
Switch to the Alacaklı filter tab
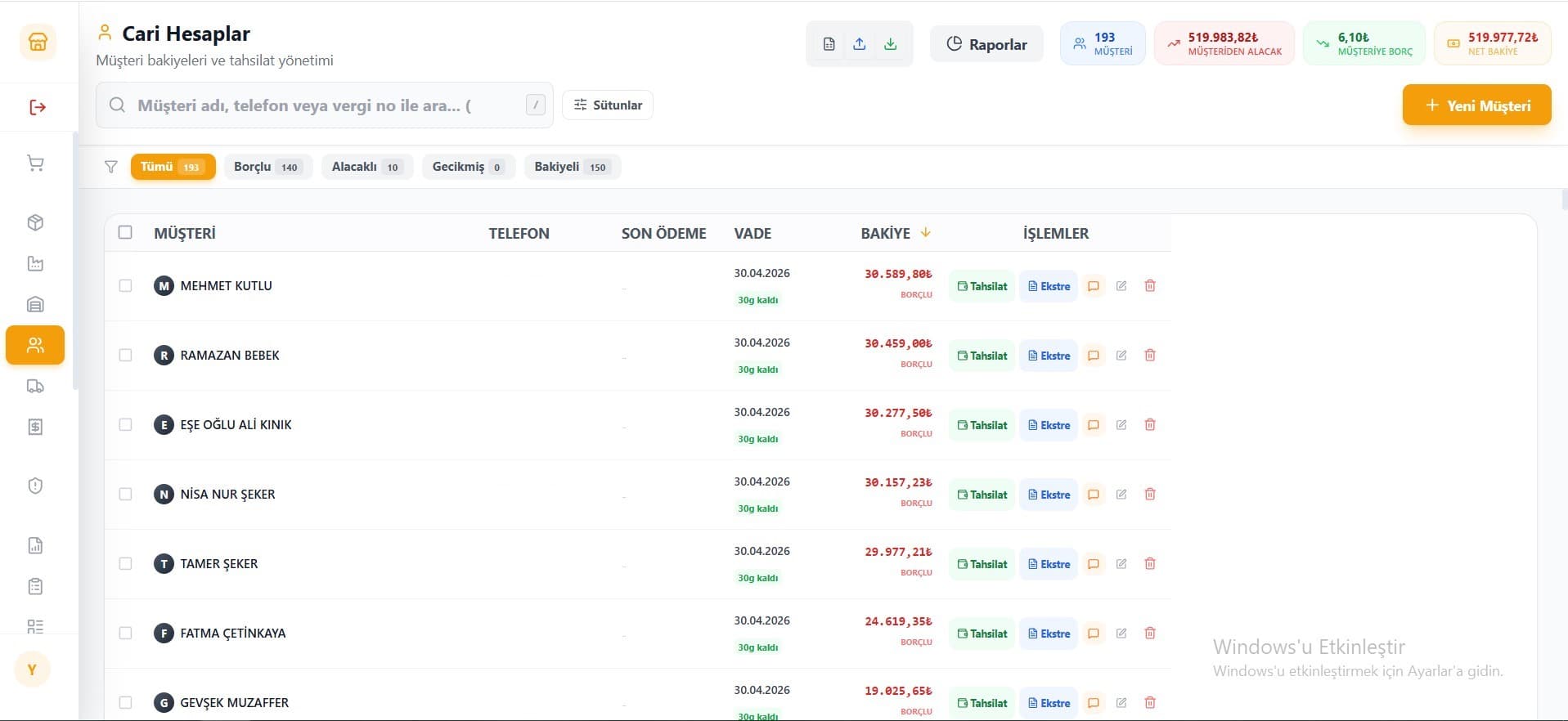pos(367,167)
